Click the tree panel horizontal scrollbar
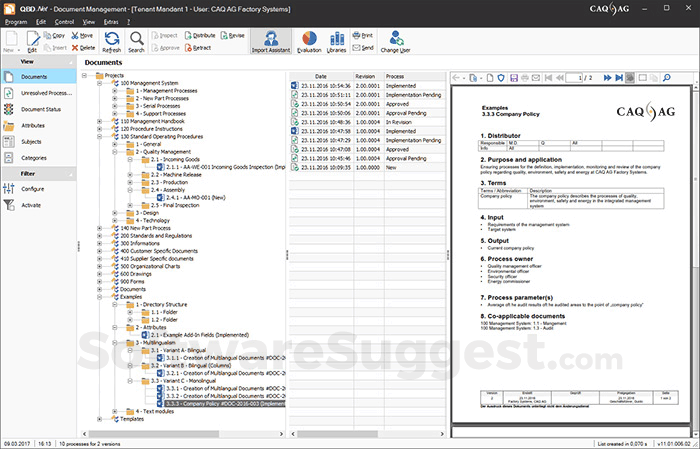700x449 pixels. pos(154,434)
